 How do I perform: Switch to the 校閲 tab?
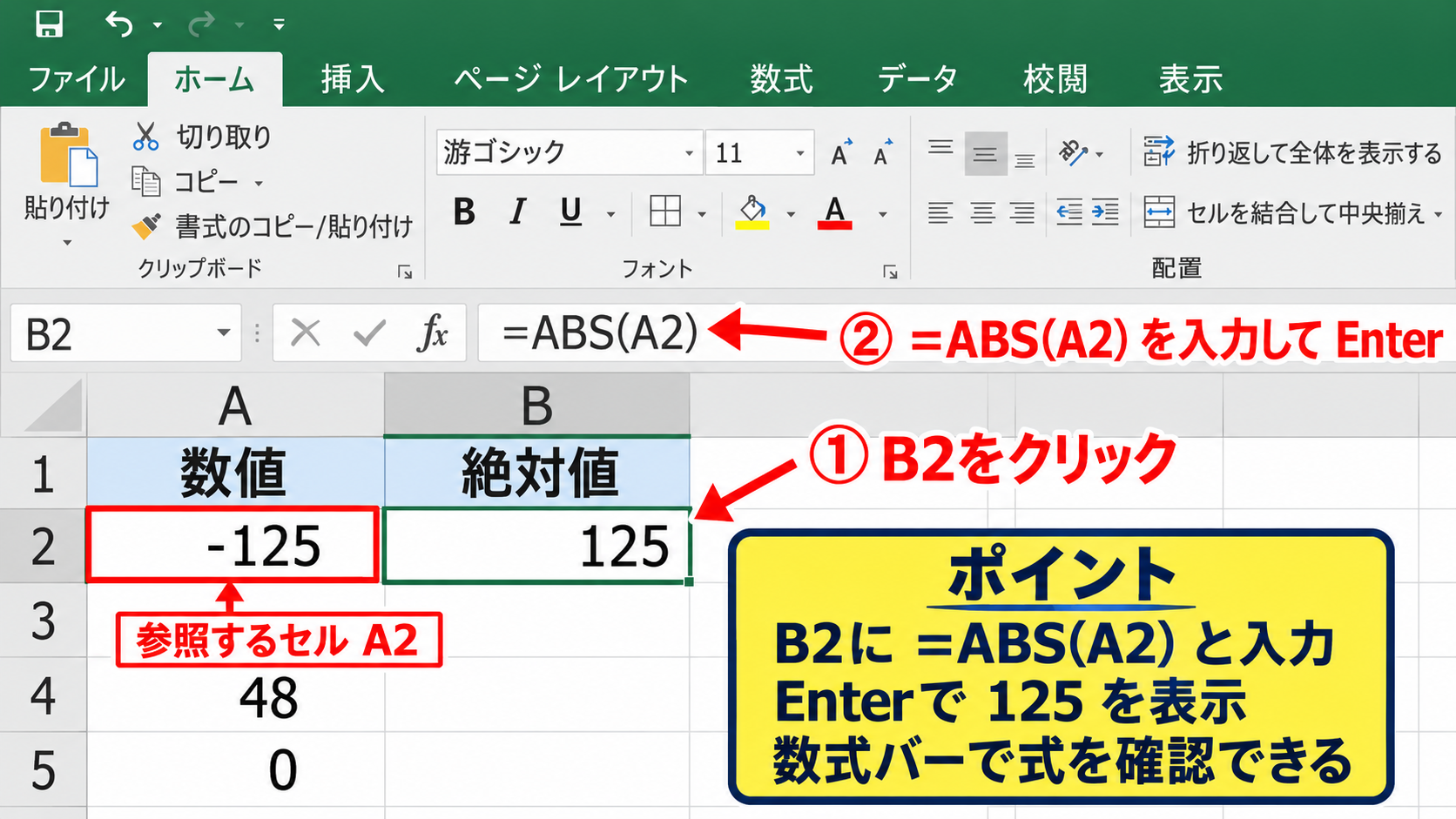click(x=1055, y=79)
